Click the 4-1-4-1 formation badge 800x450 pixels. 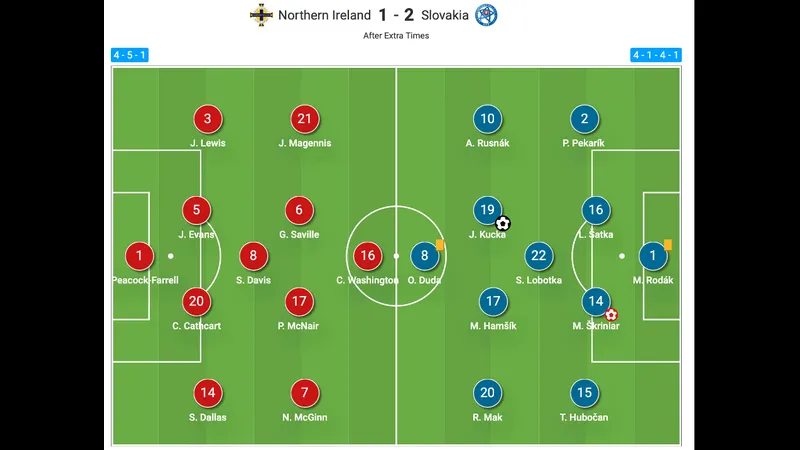[x=656, y=55]
